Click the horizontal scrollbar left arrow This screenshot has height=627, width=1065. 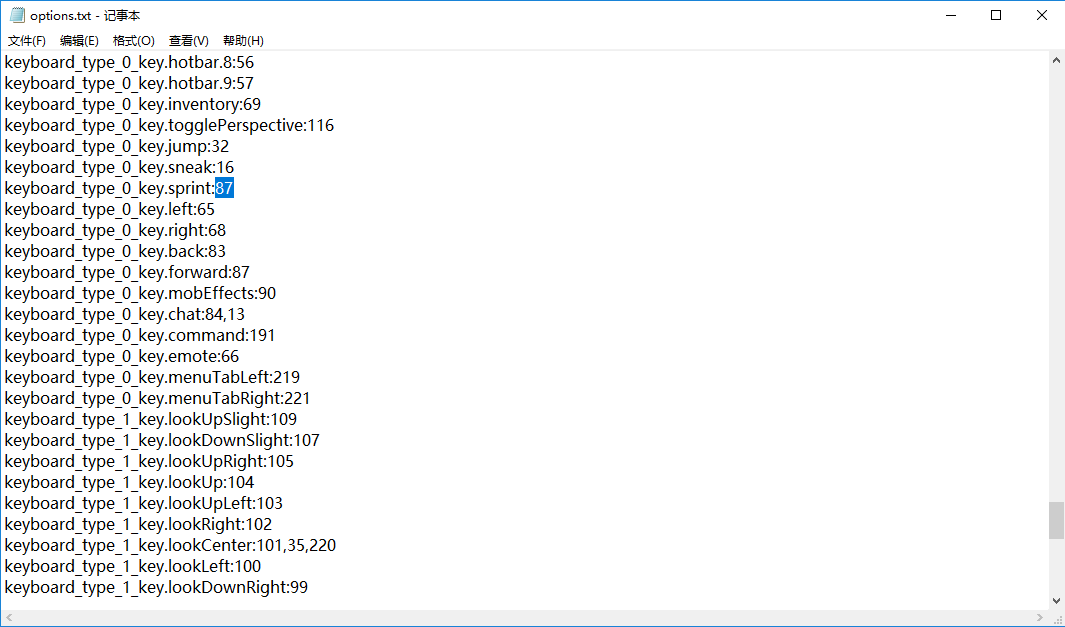pyautogui.click(x=9, y=617)
